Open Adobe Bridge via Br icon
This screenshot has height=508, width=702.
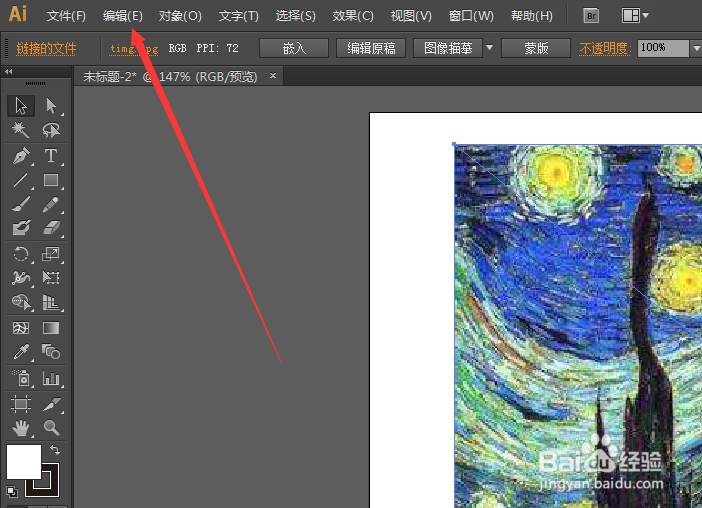point(591,16)
